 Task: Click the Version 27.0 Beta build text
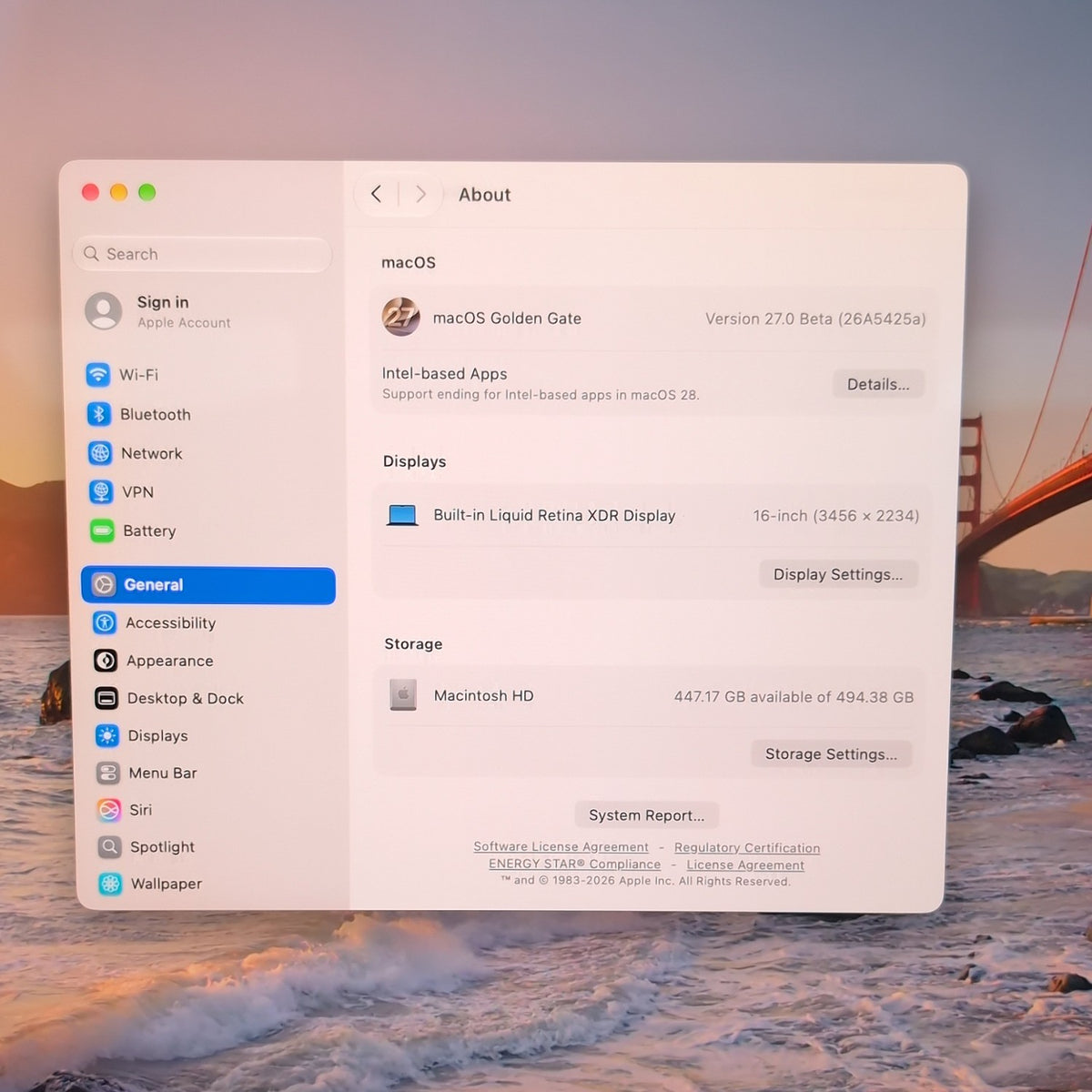815,318
